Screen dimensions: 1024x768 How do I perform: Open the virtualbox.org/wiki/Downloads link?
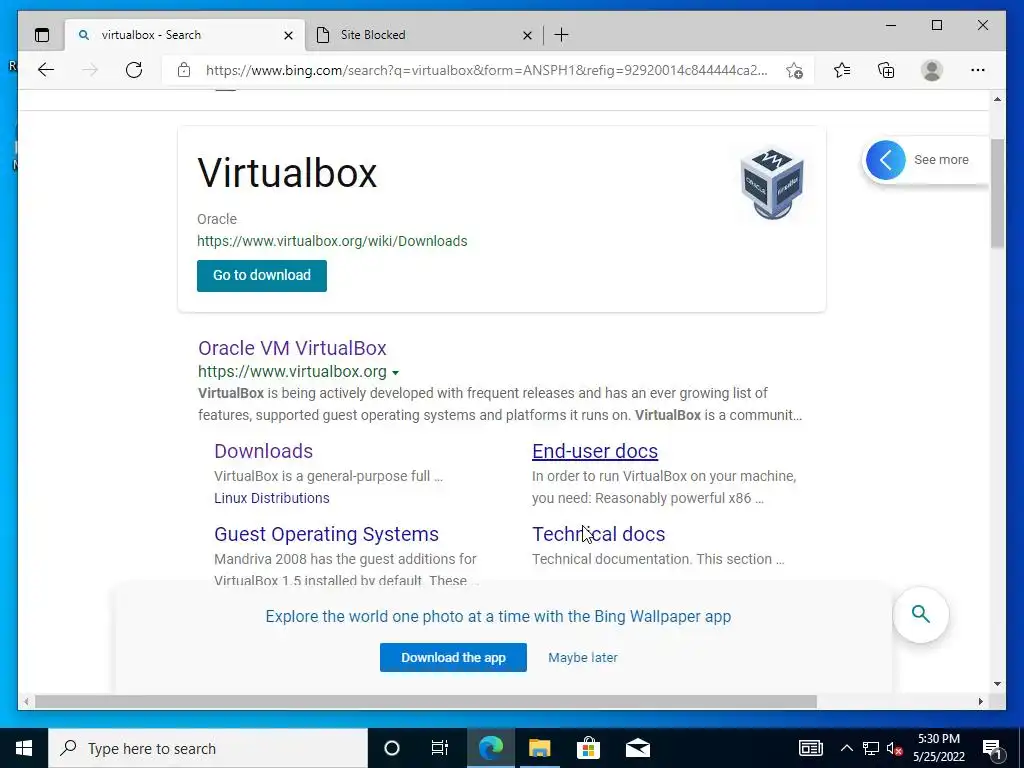(332, 241)
